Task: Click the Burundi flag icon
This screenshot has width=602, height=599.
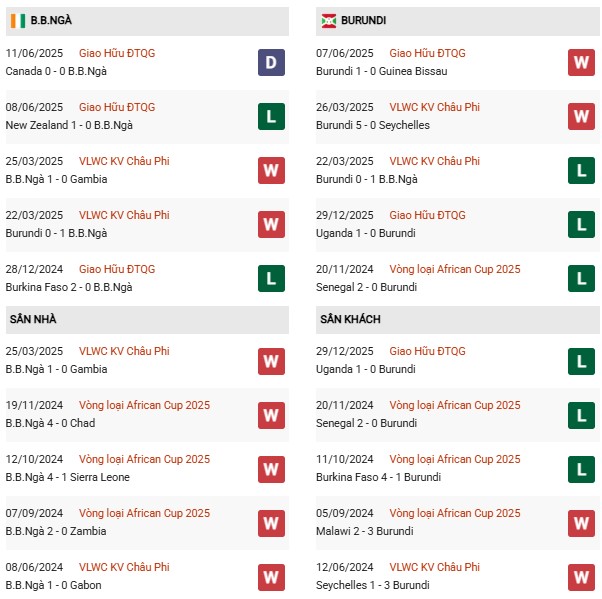Action: click(x=328, y=20)
